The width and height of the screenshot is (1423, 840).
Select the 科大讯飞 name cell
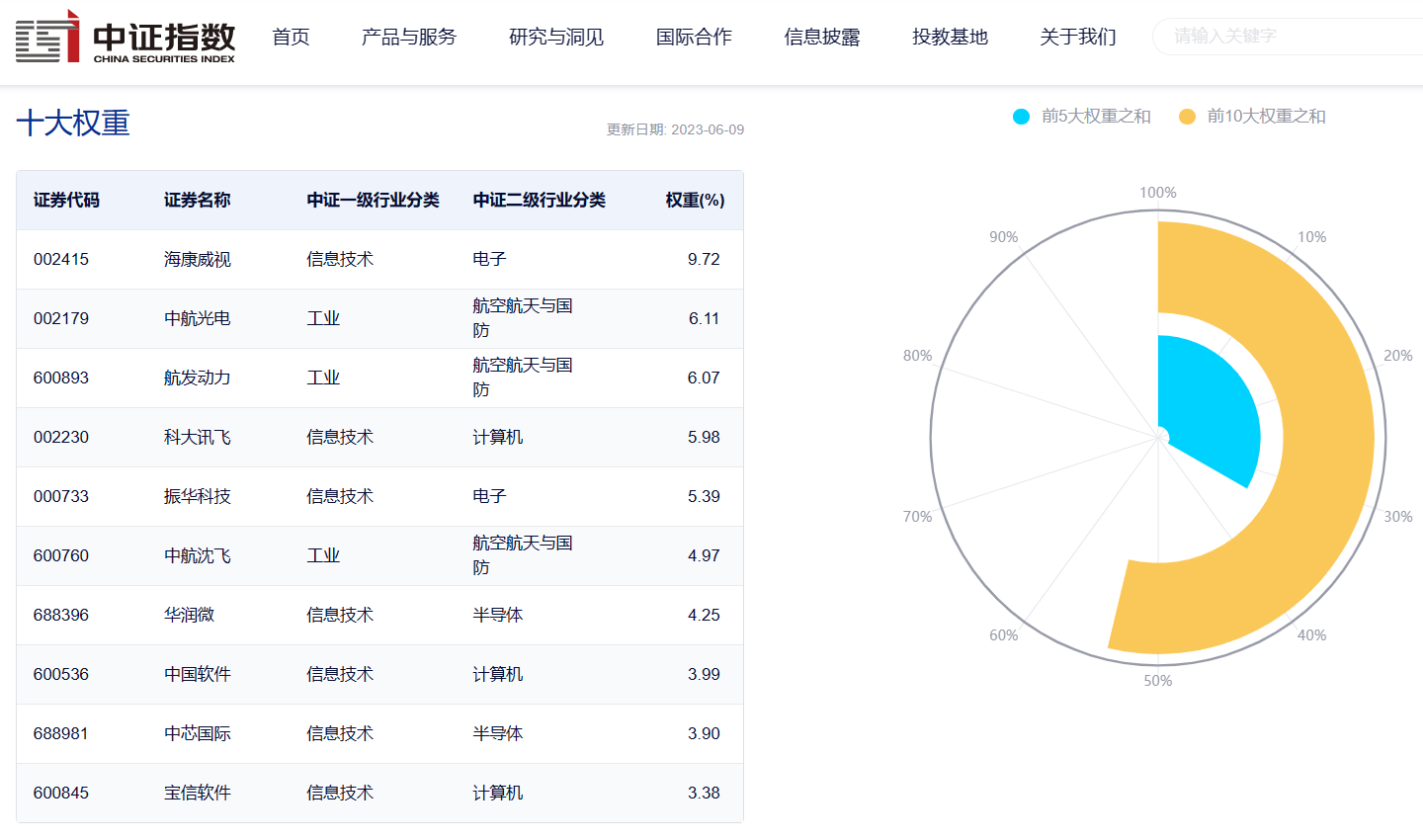(x=197, y=437)
